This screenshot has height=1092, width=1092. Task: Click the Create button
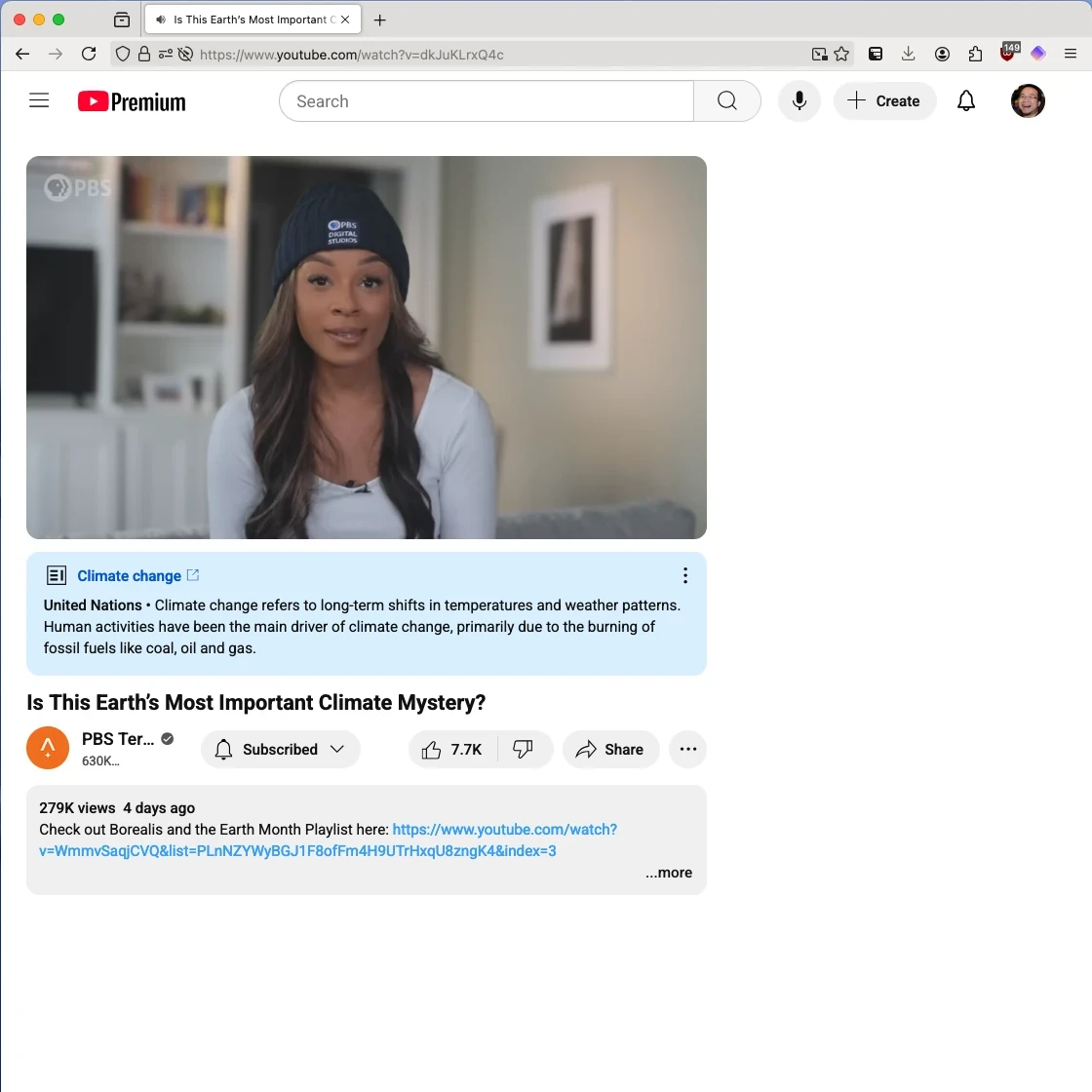click(884, 101)
